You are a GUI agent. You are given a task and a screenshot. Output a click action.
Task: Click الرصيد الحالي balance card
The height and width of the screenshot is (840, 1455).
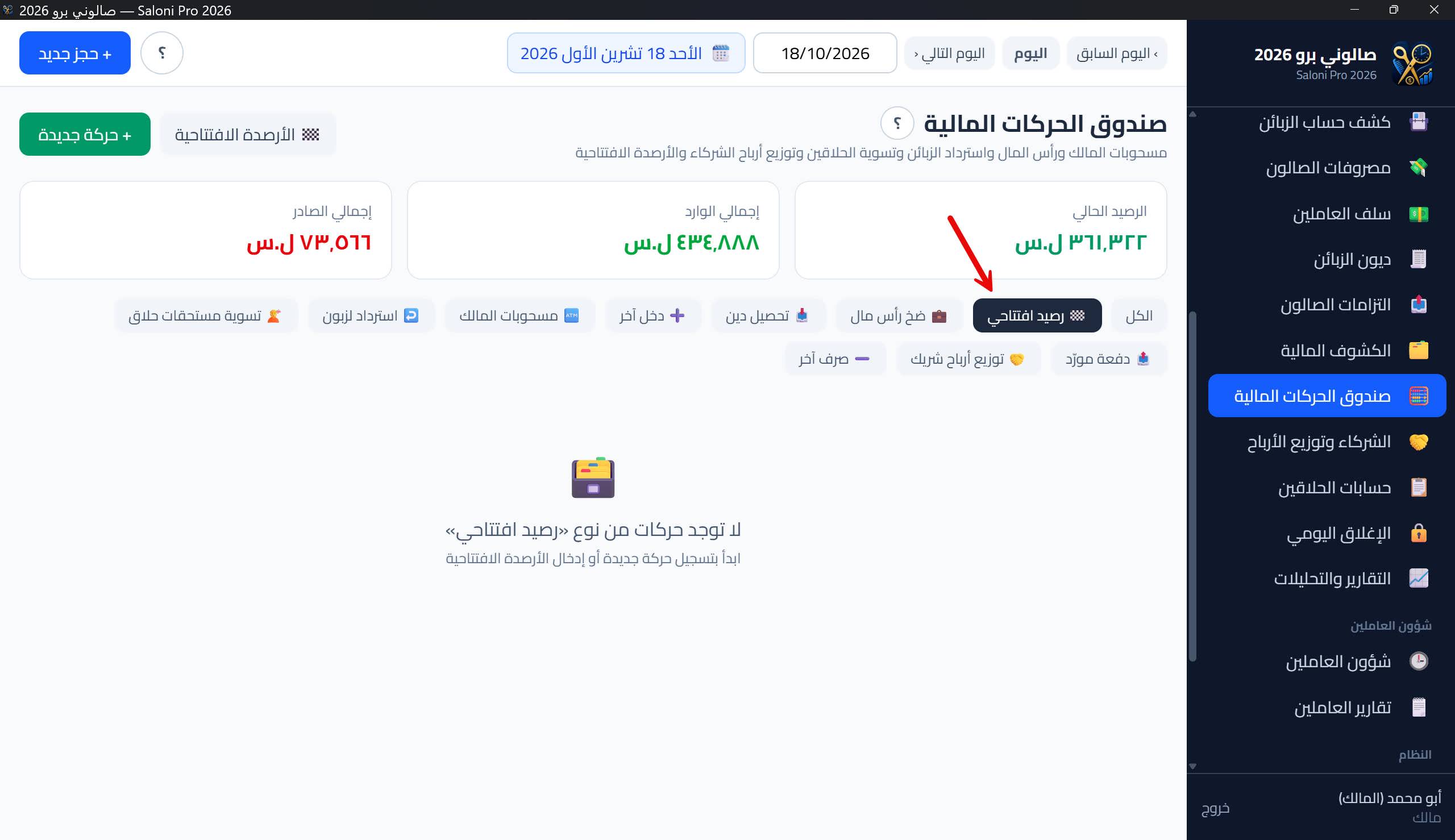coord(980,230)
